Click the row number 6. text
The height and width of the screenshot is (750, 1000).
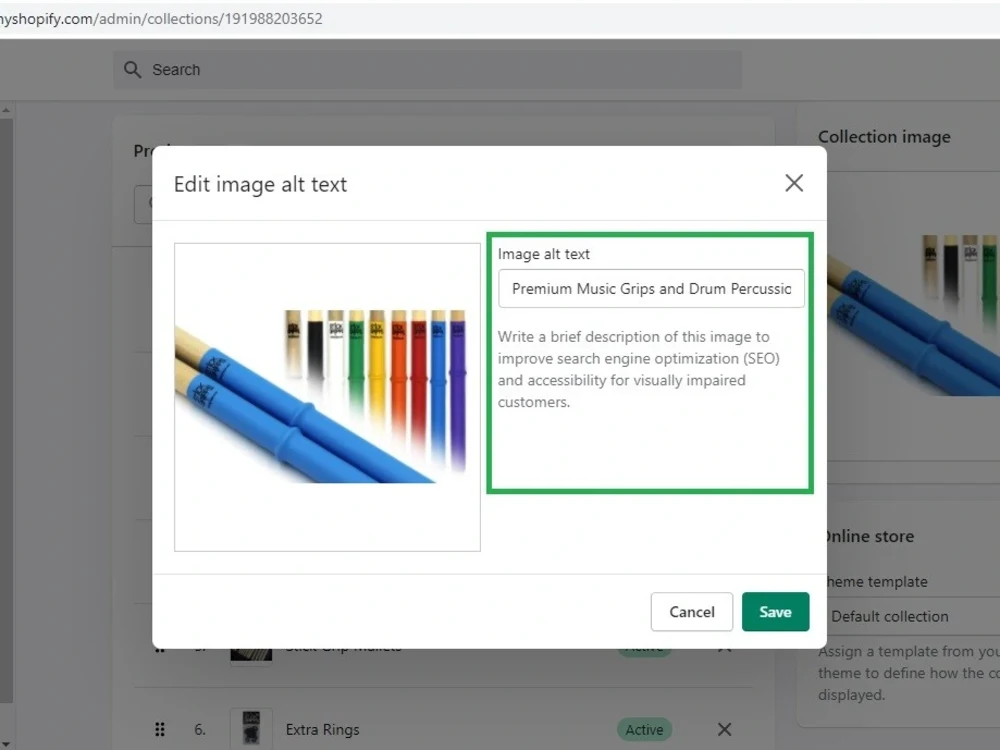point(200,729)
